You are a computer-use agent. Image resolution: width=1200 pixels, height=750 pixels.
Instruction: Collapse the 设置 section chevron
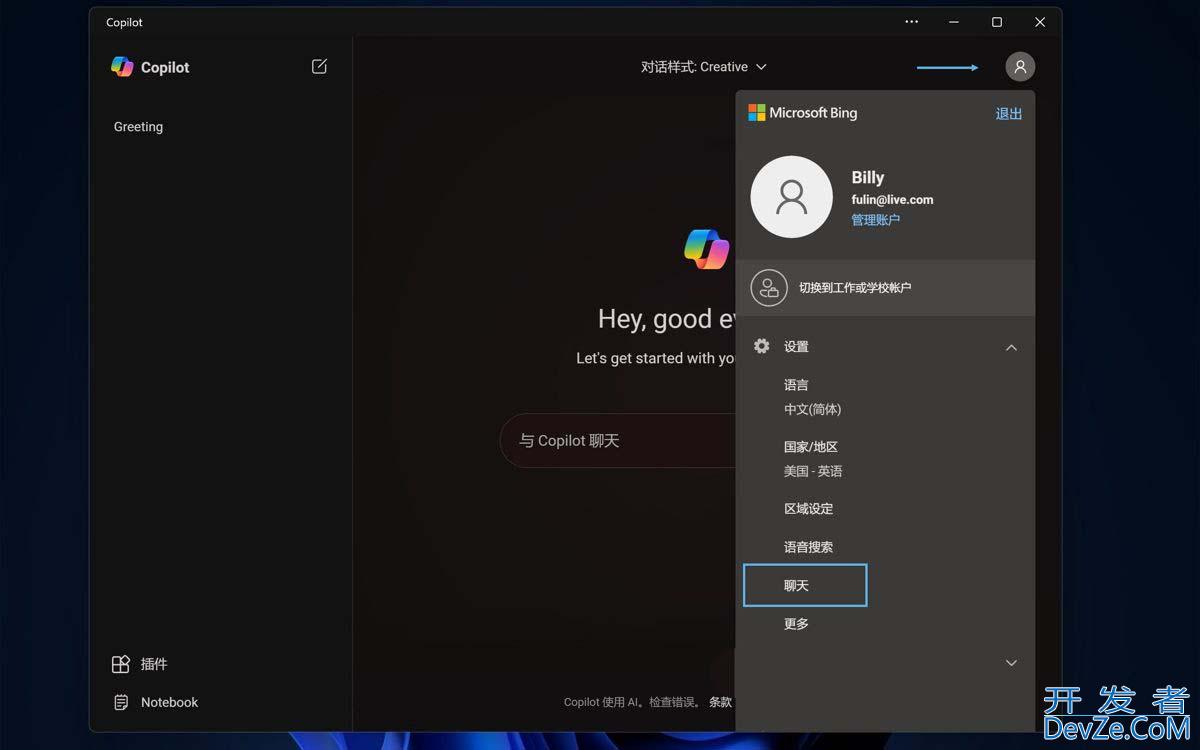[1011, 347]
